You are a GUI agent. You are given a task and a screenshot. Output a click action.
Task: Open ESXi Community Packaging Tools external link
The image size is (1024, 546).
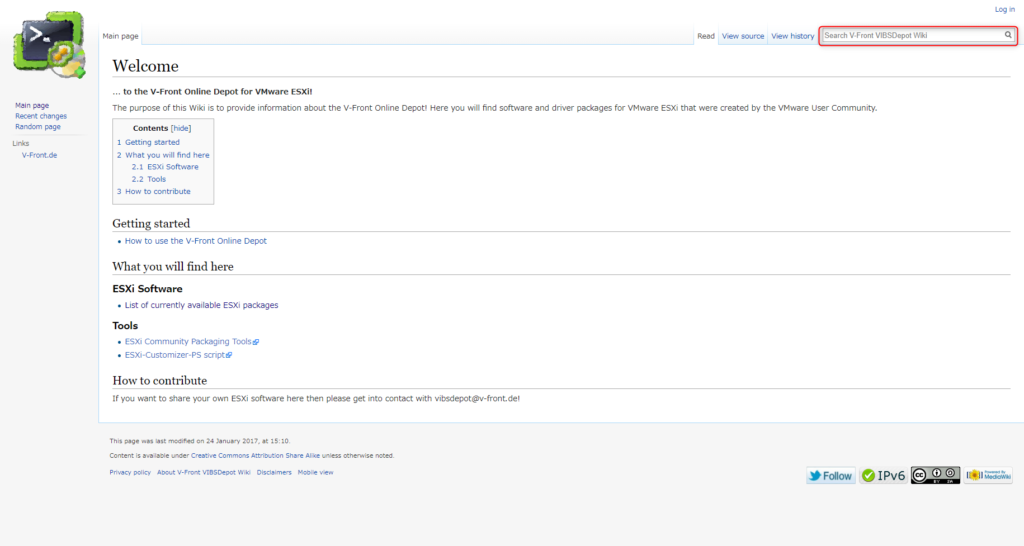click(191, 342)
